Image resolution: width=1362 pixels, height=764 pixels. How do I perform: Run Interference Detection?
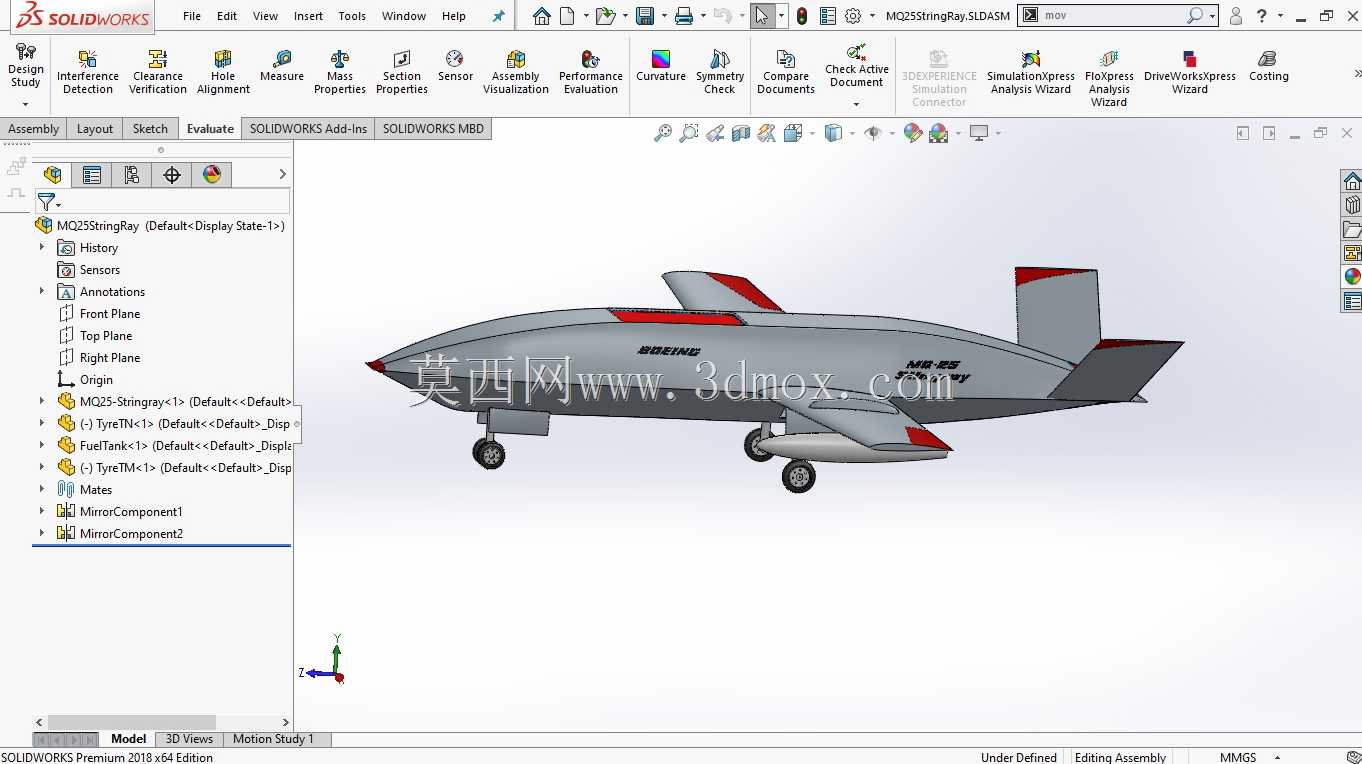(x=88, y=72)
